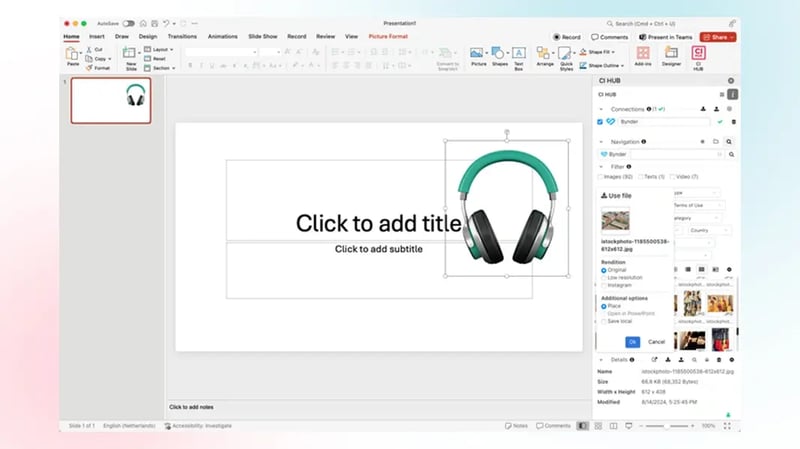This screenshot has width=800, height=449.
Task: Collapse the Filter section
Action: 601,167
